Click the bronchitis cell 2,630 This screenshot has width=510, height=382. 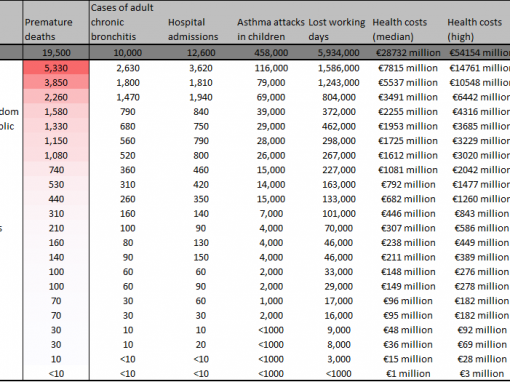128,68
